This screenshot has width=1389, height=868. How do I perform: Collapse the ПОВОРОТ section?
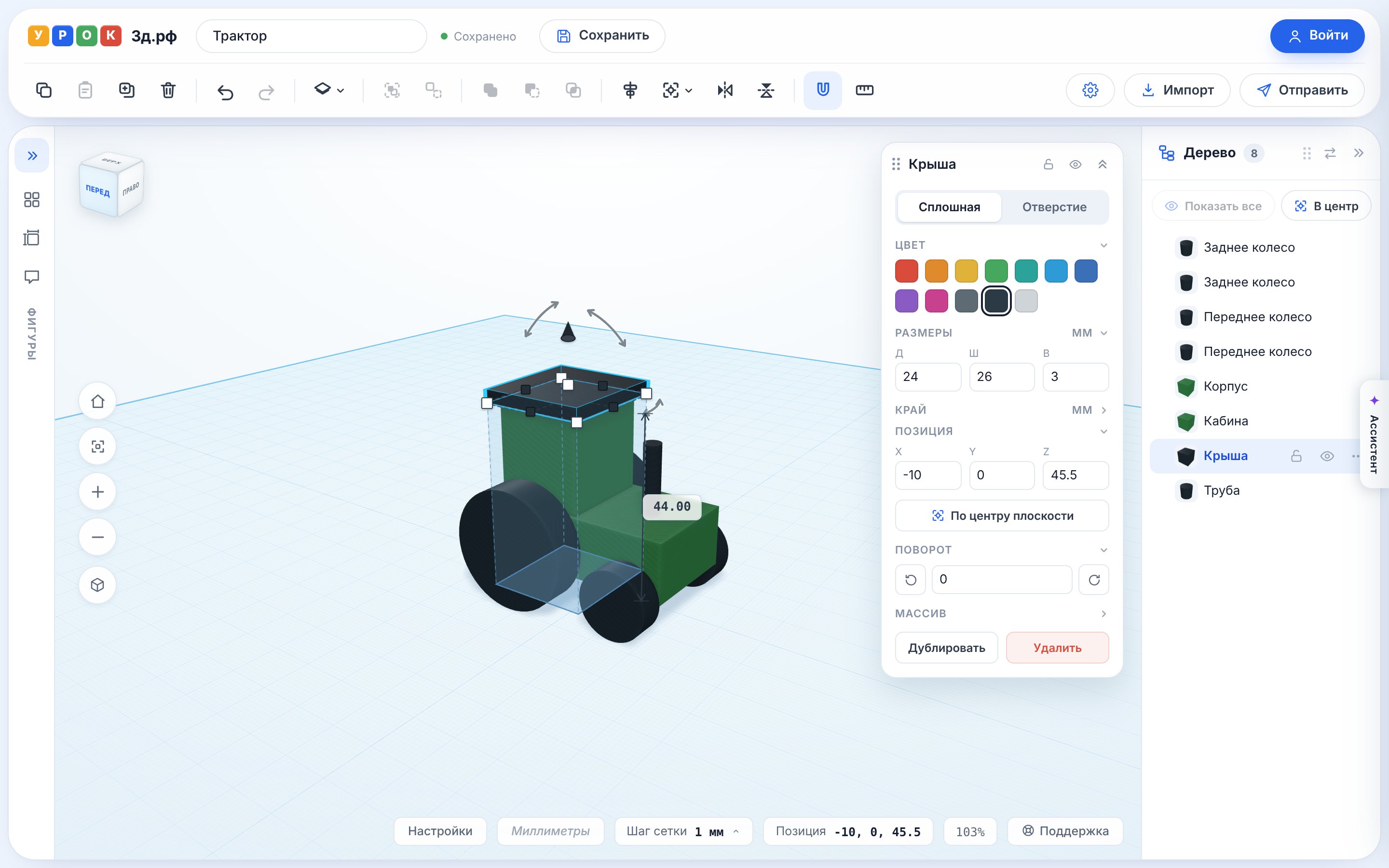1103,550
